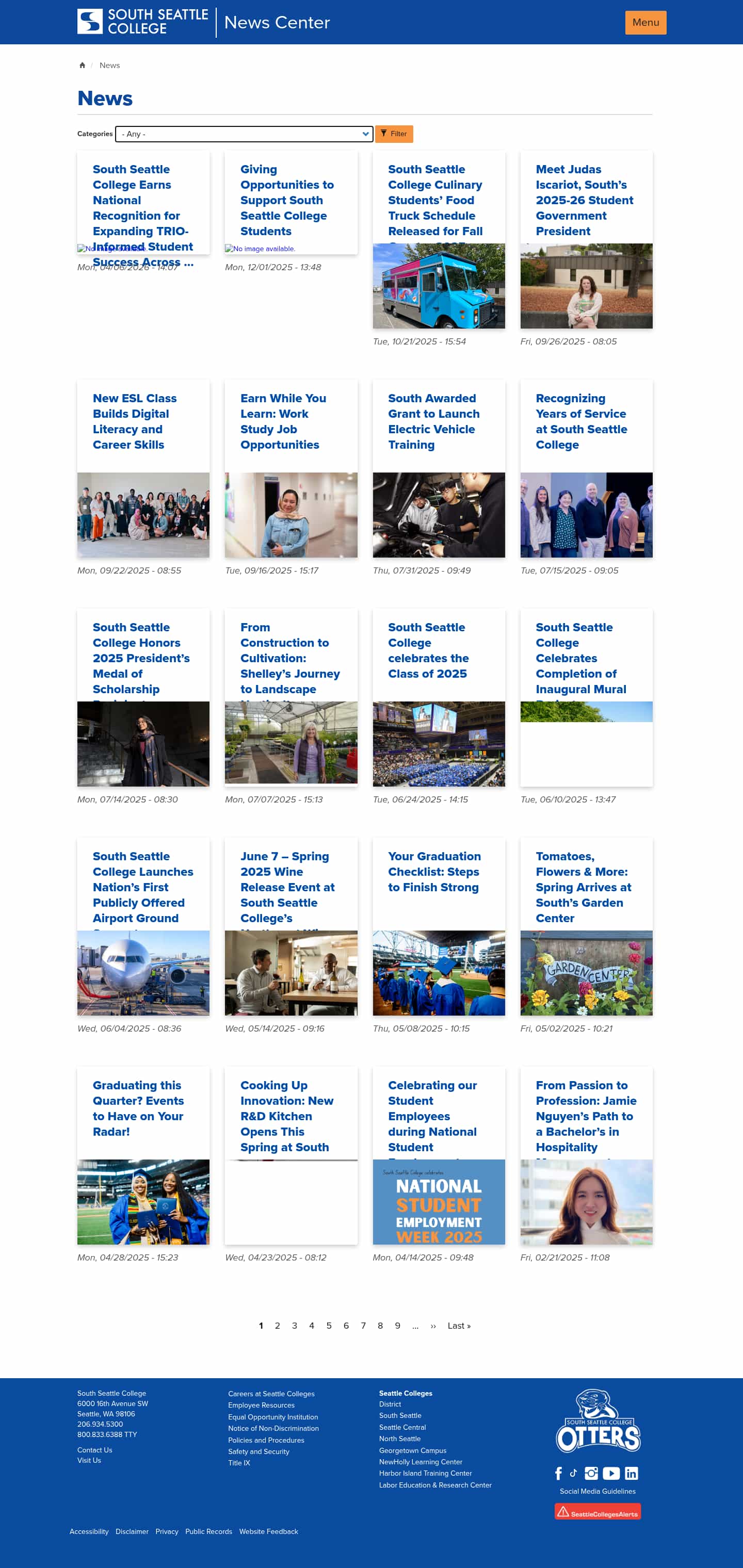Click the Otters mascot logo
743x1568 pixels.
coord(598,1420)
